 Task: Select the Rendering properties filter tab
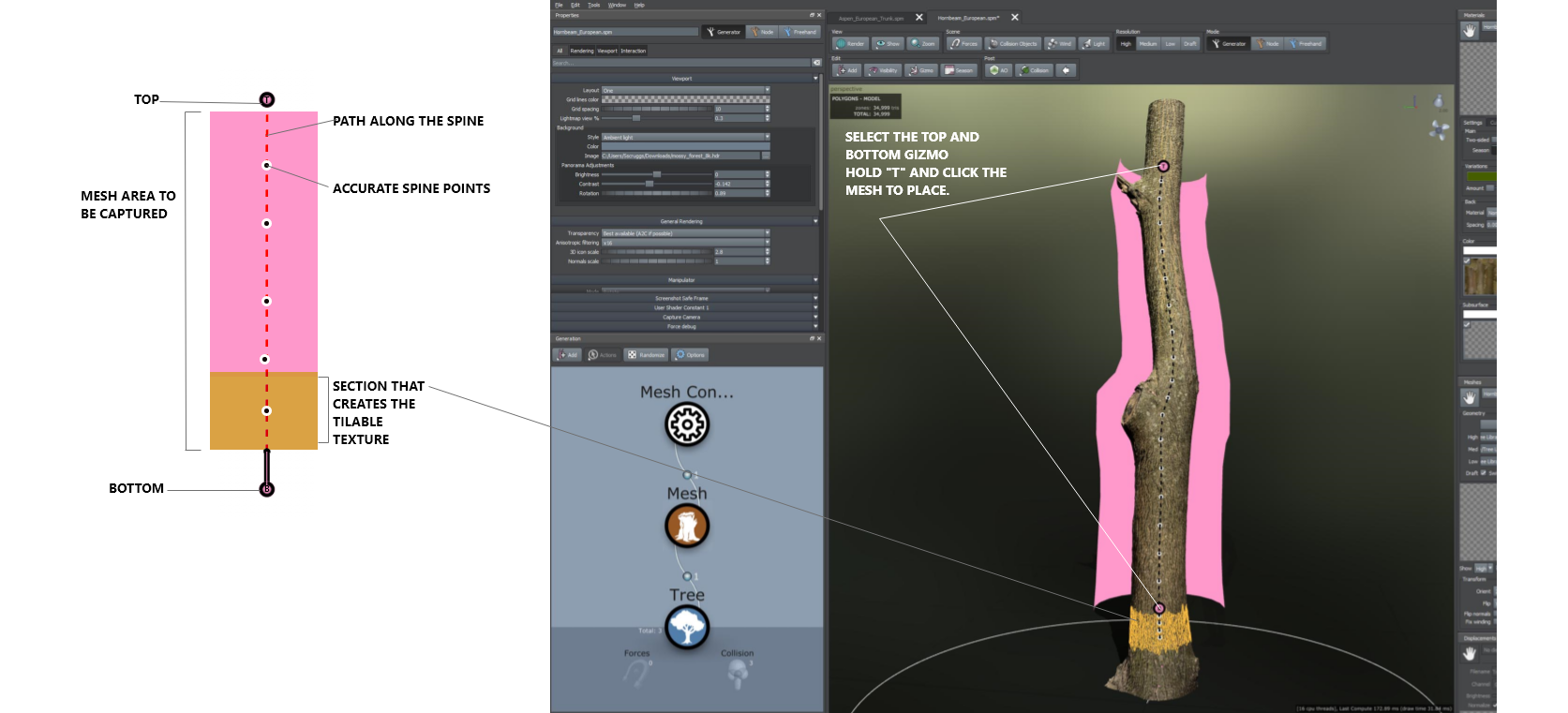pyautogui.click(x=582, y=51)
